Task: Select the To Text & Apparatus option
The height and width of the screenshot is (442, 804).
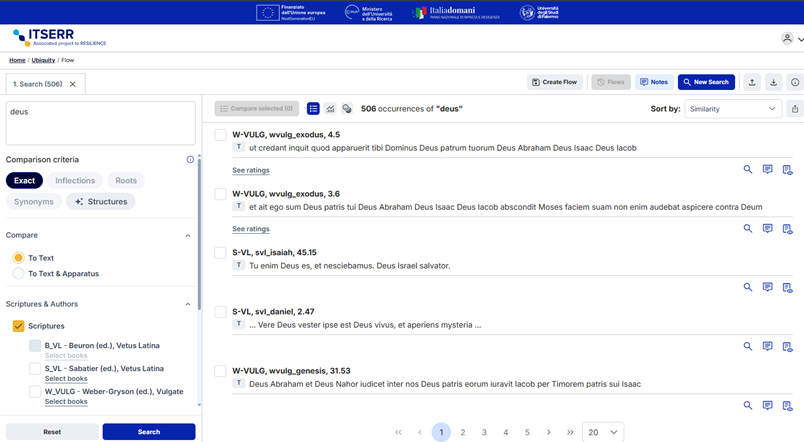Action: pyautogui.click(x=18, y=273)
